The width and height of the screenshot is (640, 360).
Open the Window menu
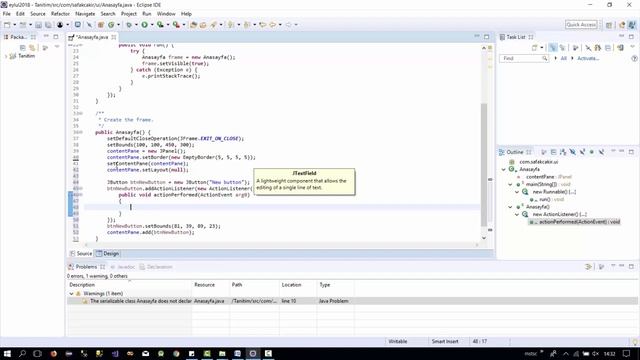(x=166, y=14)
